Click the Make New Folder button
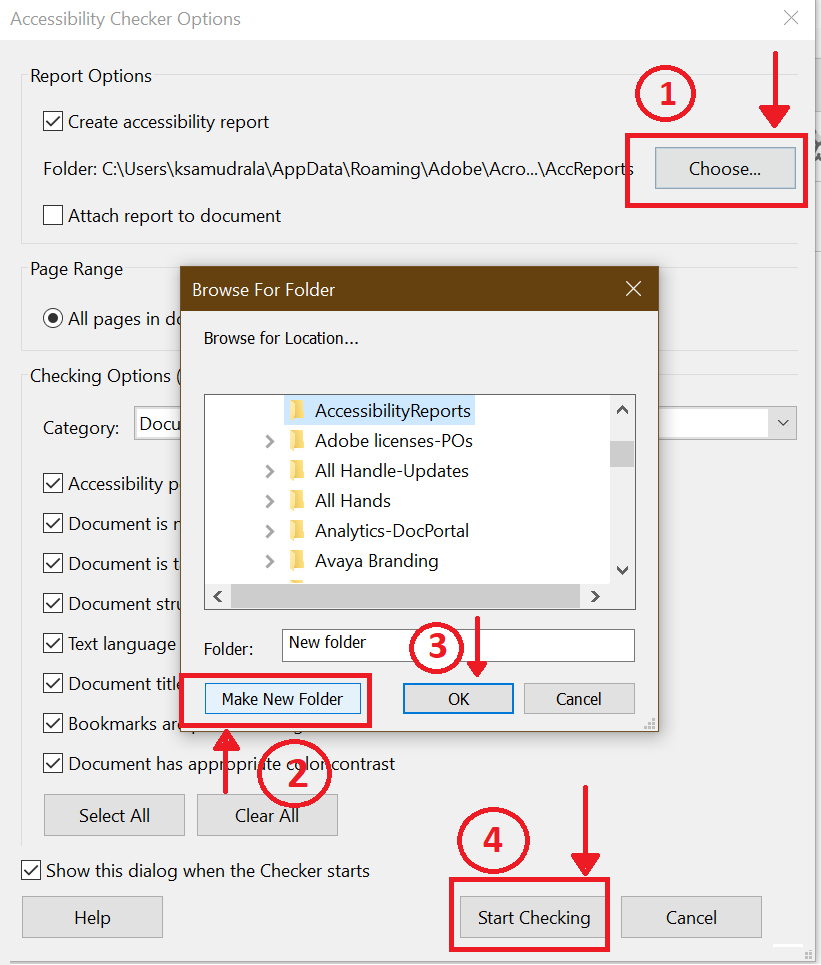The height and width of the screenshot is (965, 821). coord(282,699)
